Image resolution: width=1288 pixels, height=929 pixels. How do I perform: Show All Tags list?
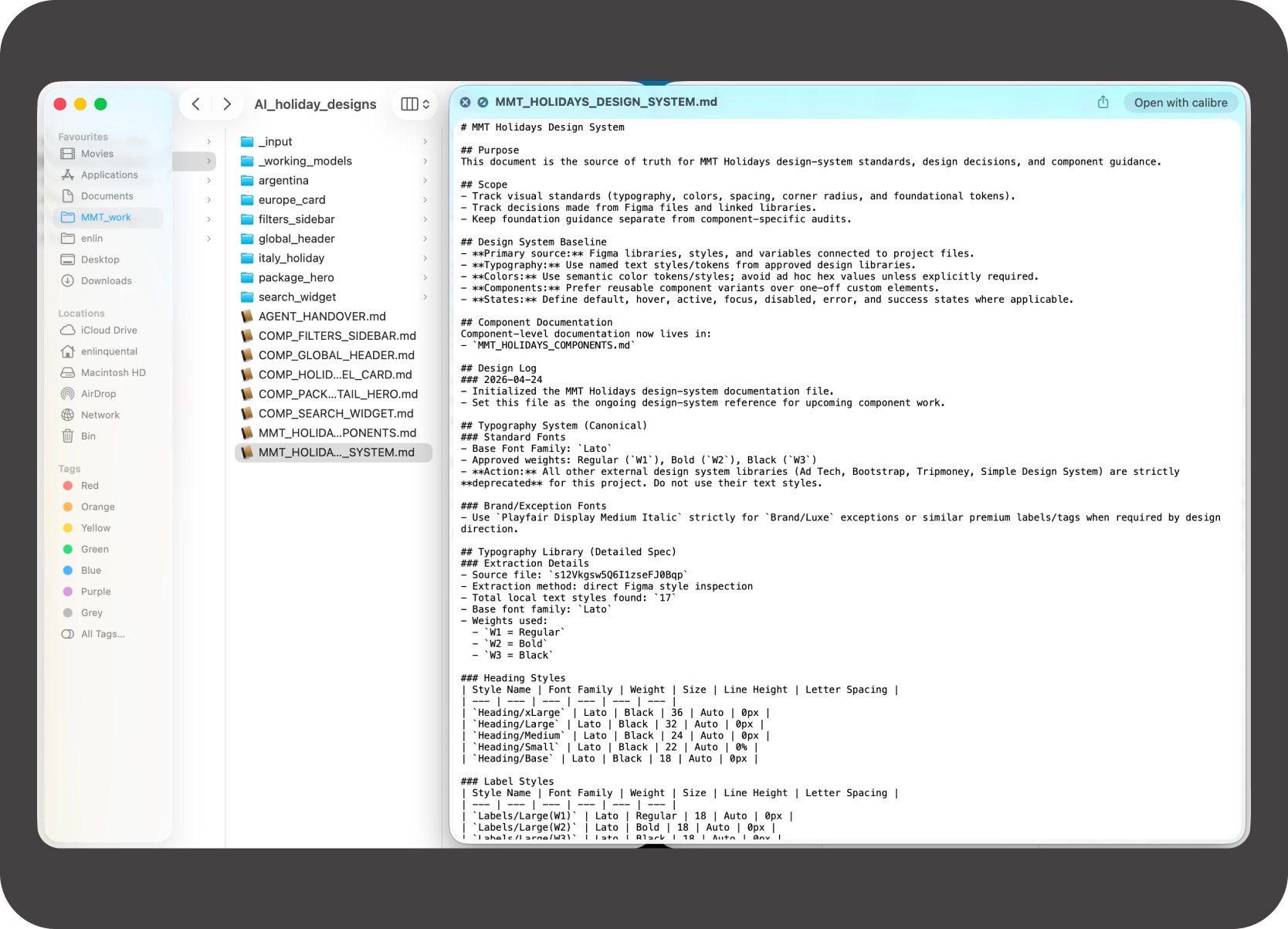[108, 634]
